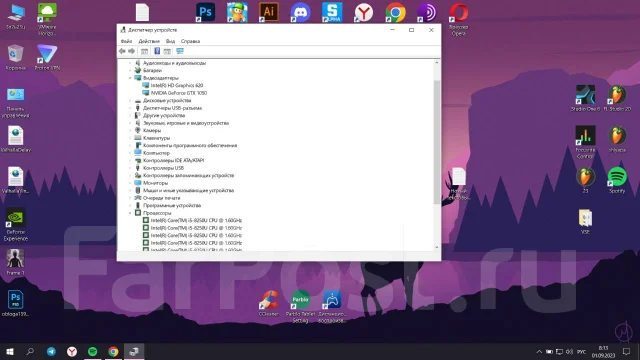This screenshot has height=360, width=640.
Task: Click the scroll-up arrow in Device Manager
Action: 437,63
